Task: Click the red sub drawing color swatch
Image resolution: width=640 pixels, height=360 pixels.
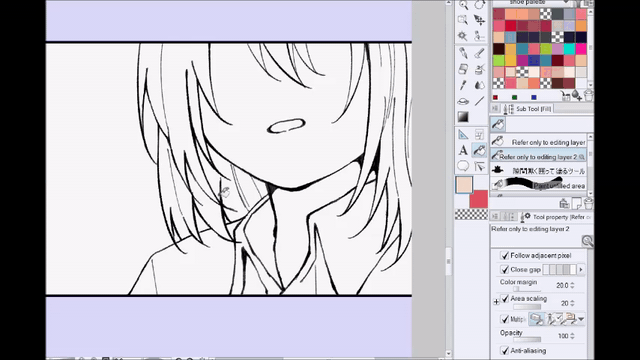Action: click(479, 199)
